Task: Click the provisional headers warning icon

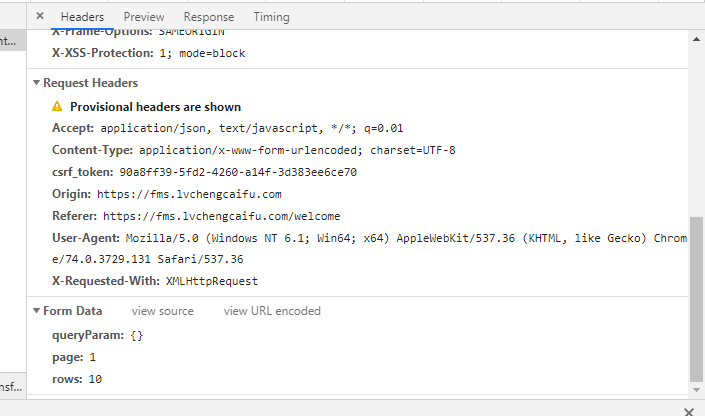Action: point(58,107)
